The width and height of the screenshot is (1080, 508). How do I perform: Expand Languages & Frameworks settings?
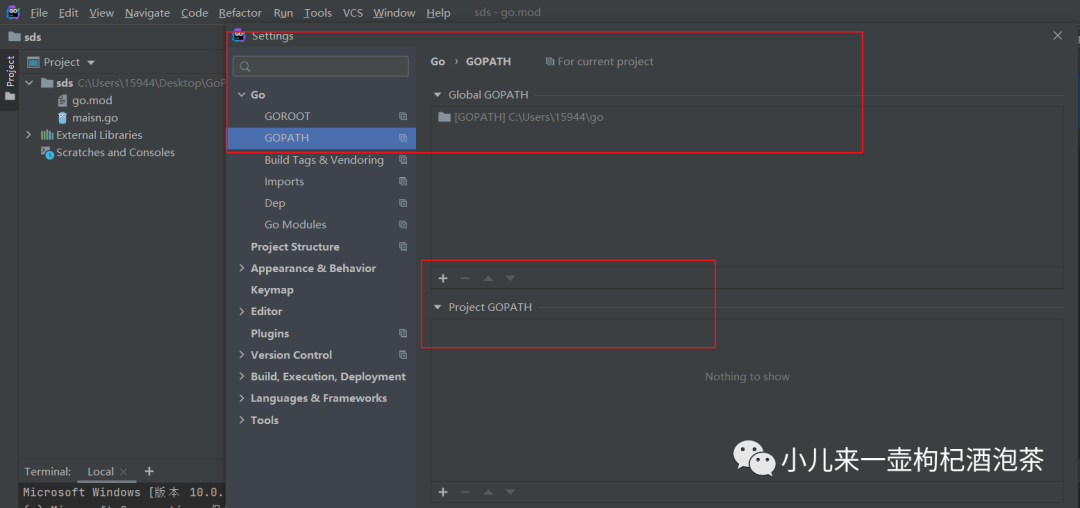tap(242, 399)
